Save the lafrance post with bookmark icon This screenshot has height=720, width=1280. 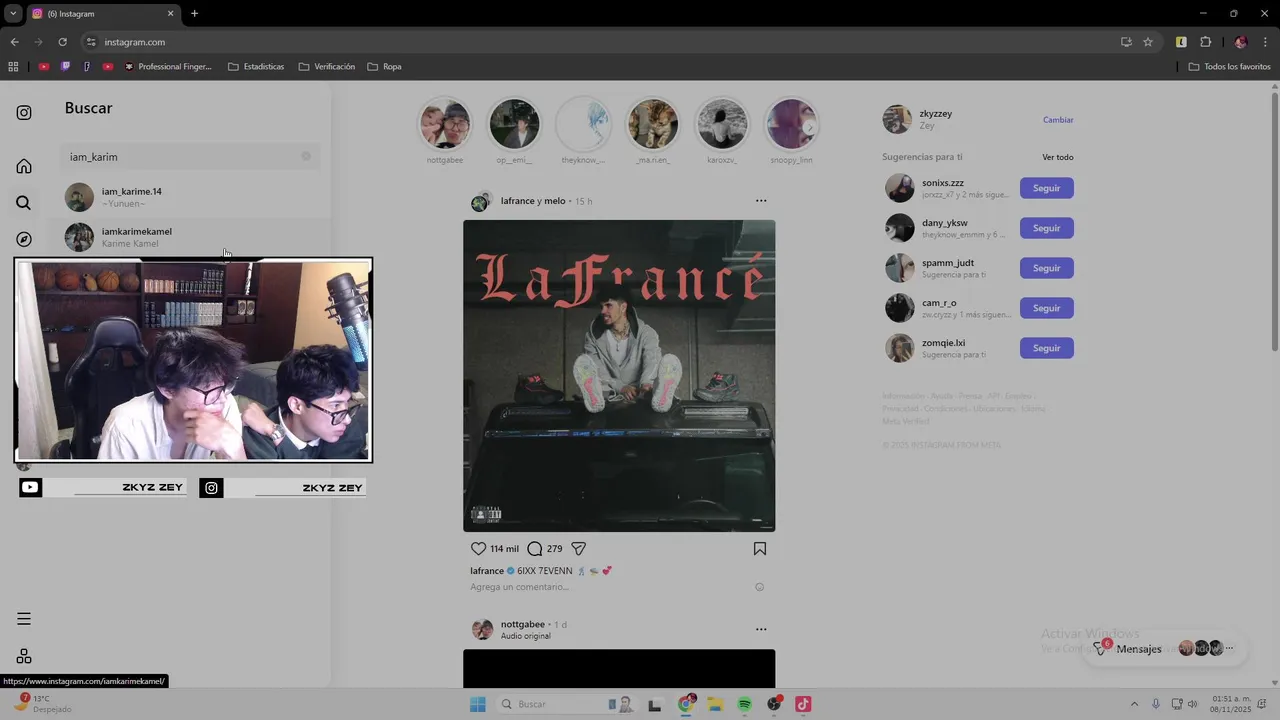point(760,548)
